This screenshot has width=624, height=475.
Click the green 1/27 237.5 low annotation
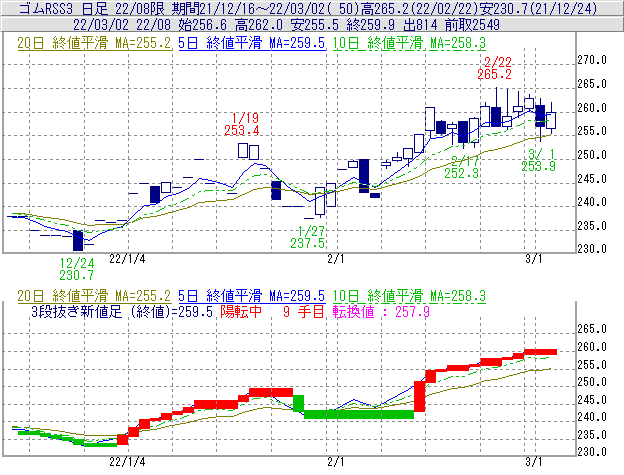[x=308, y=237]
